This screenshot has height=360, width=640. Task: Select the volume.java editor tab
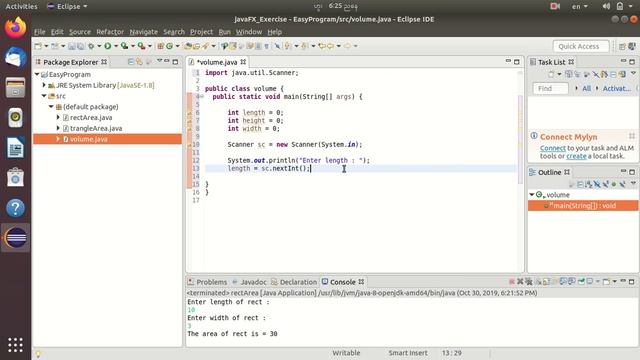tap(217, 62)
